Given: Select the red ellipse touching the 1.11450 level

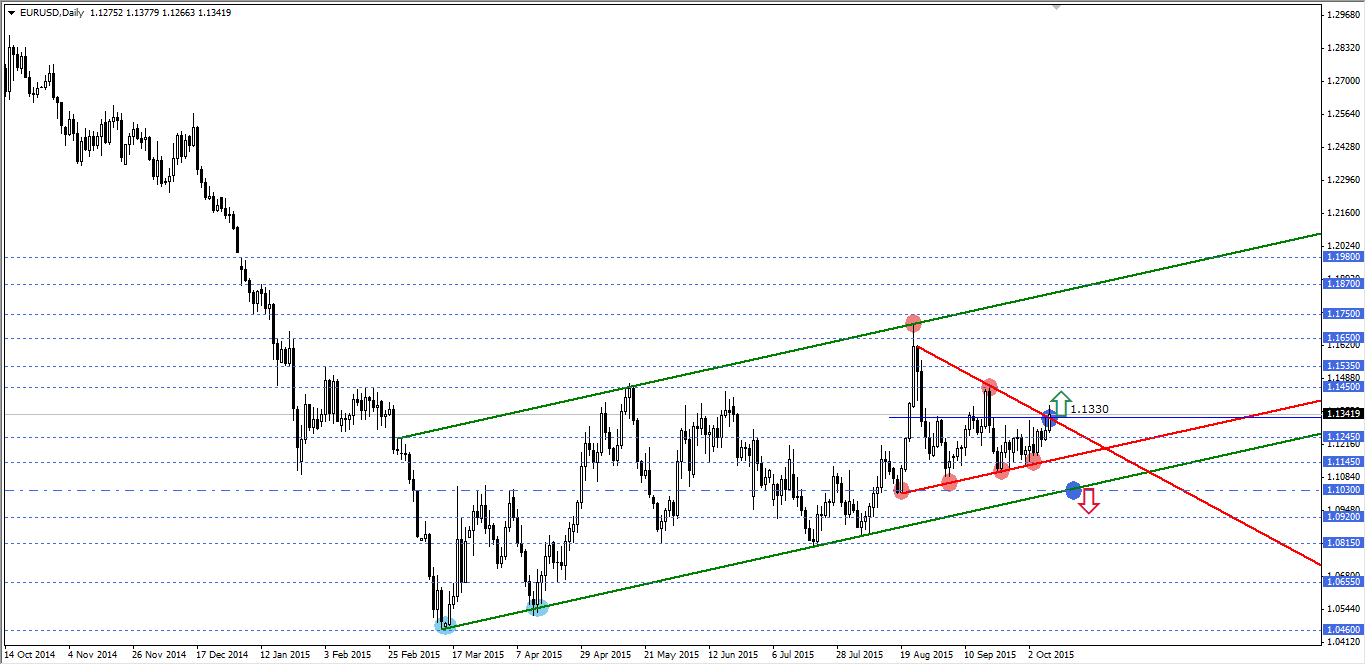Looking at the screenshot, I should coord(1033,461).
